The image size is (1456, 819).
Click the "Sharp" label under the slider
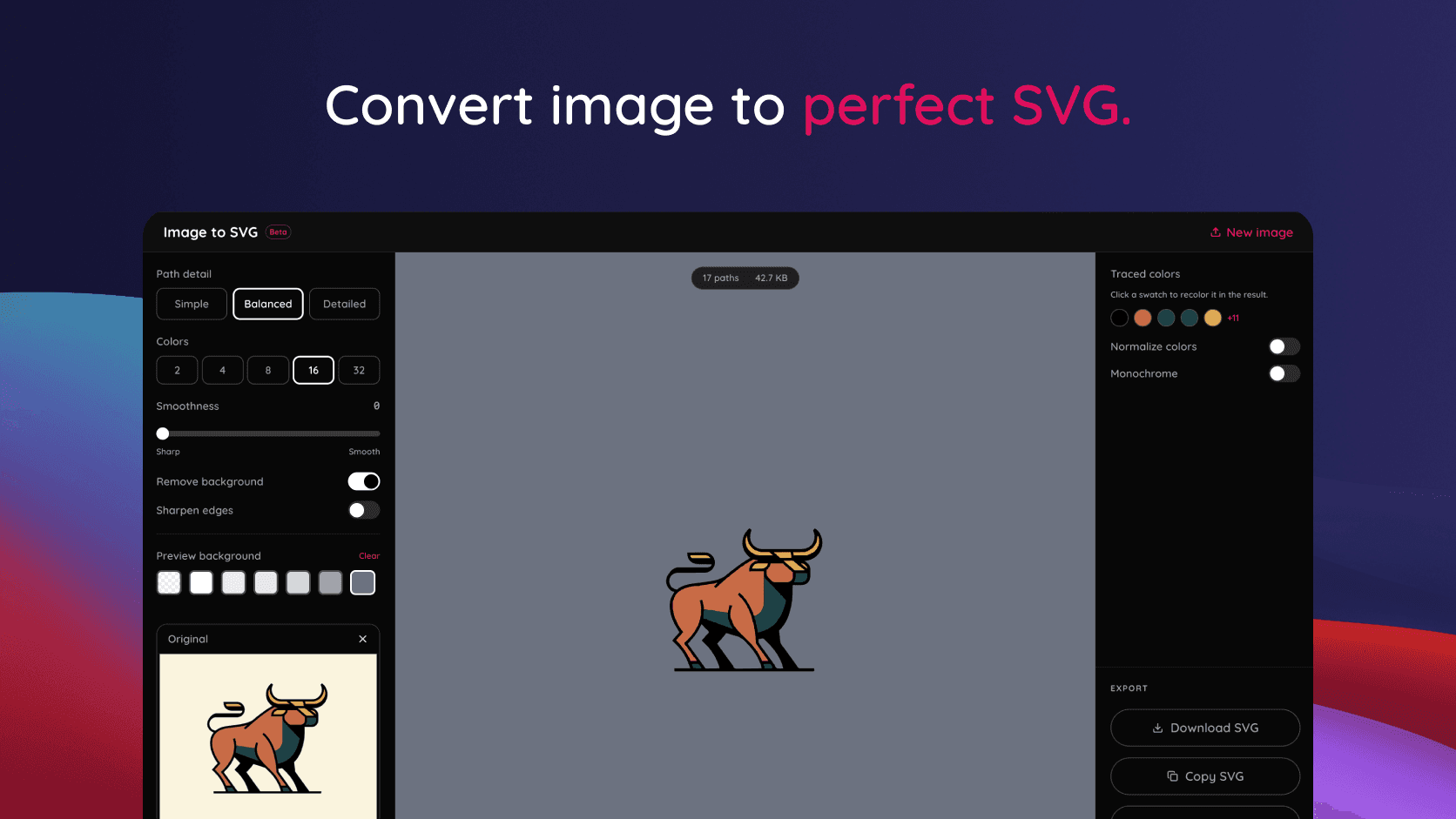click(168, 452)
